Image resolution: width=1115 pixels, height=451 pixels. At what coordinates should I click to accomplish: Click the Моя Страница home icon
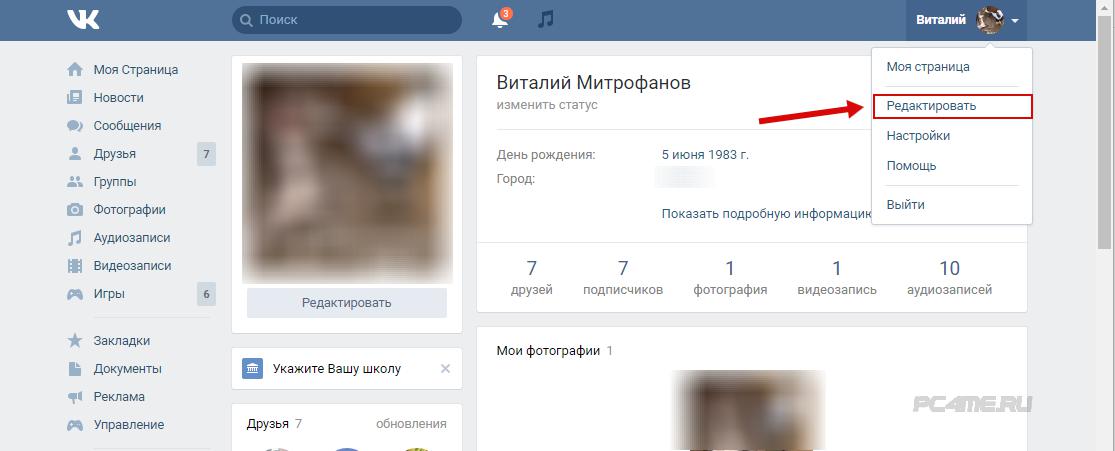point(75,70)
